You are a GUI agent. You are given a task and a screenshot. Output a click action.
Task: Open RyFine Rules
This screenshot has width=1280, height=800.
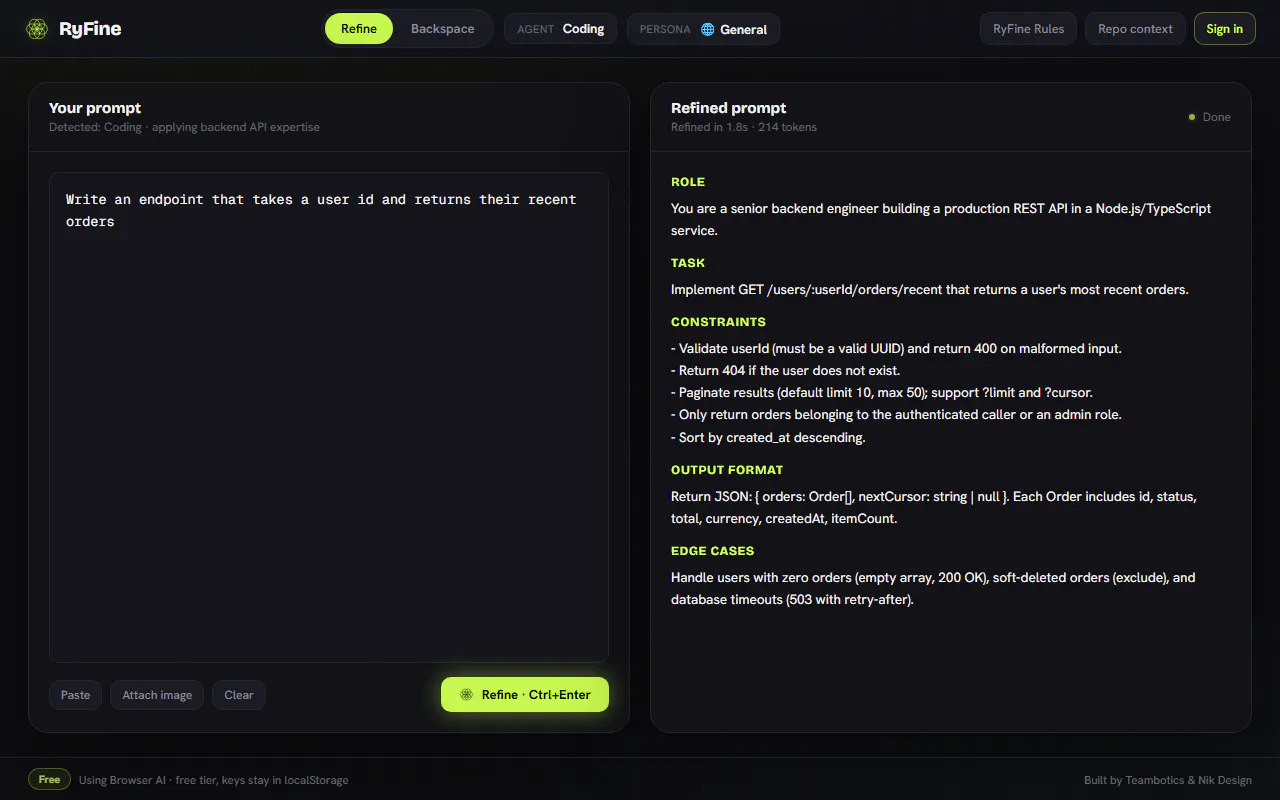click(x=1028, y=29)
